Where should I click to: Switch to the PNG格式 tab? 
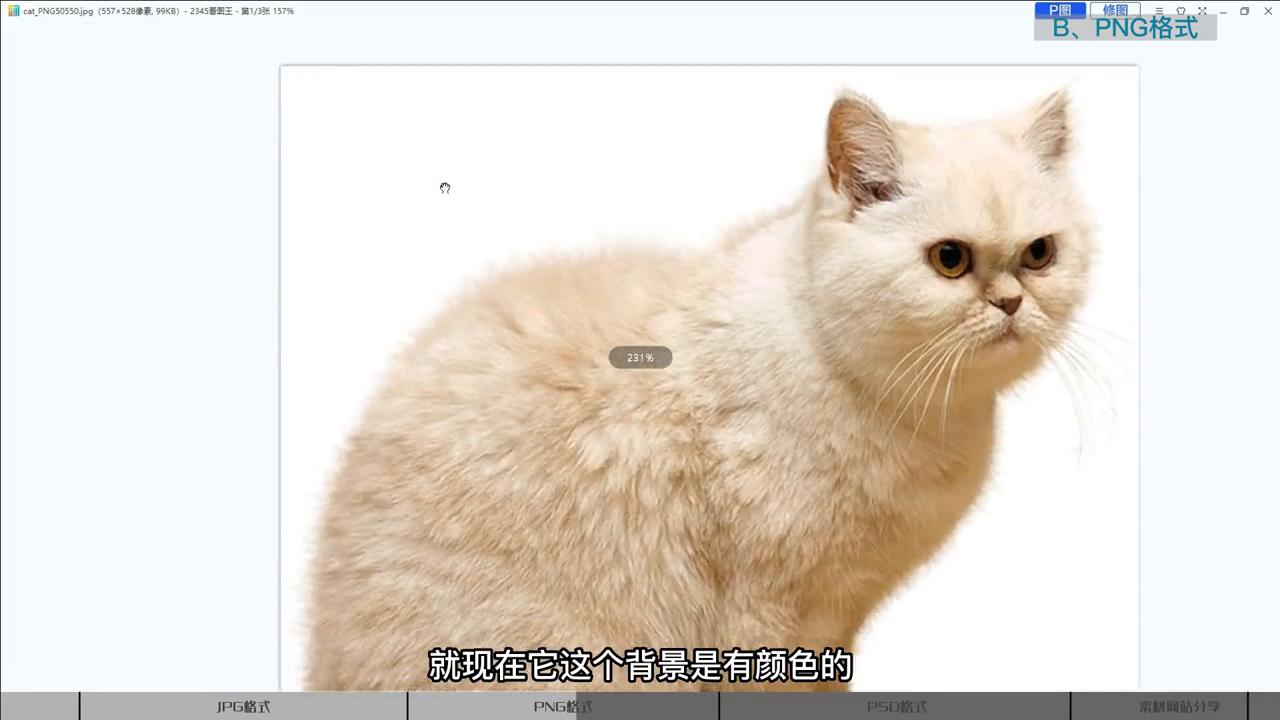pos(560,706)
